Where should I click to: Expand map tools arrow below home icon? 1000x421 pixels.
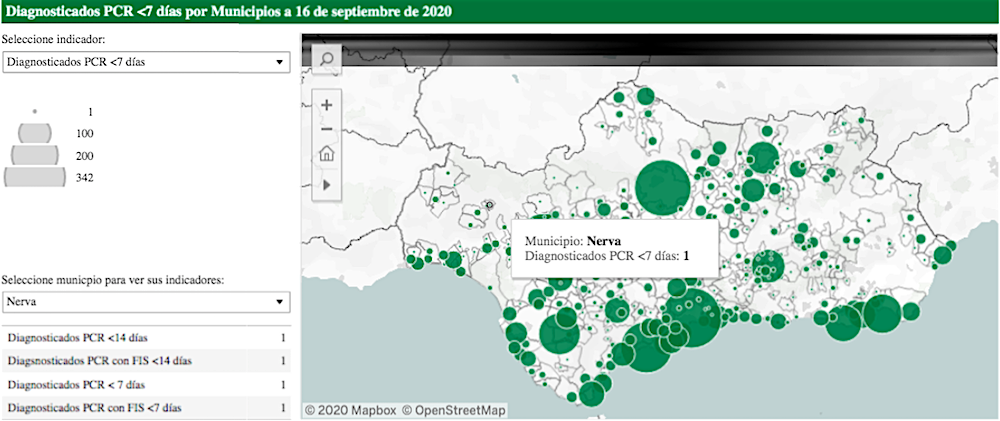pos(327,184)
